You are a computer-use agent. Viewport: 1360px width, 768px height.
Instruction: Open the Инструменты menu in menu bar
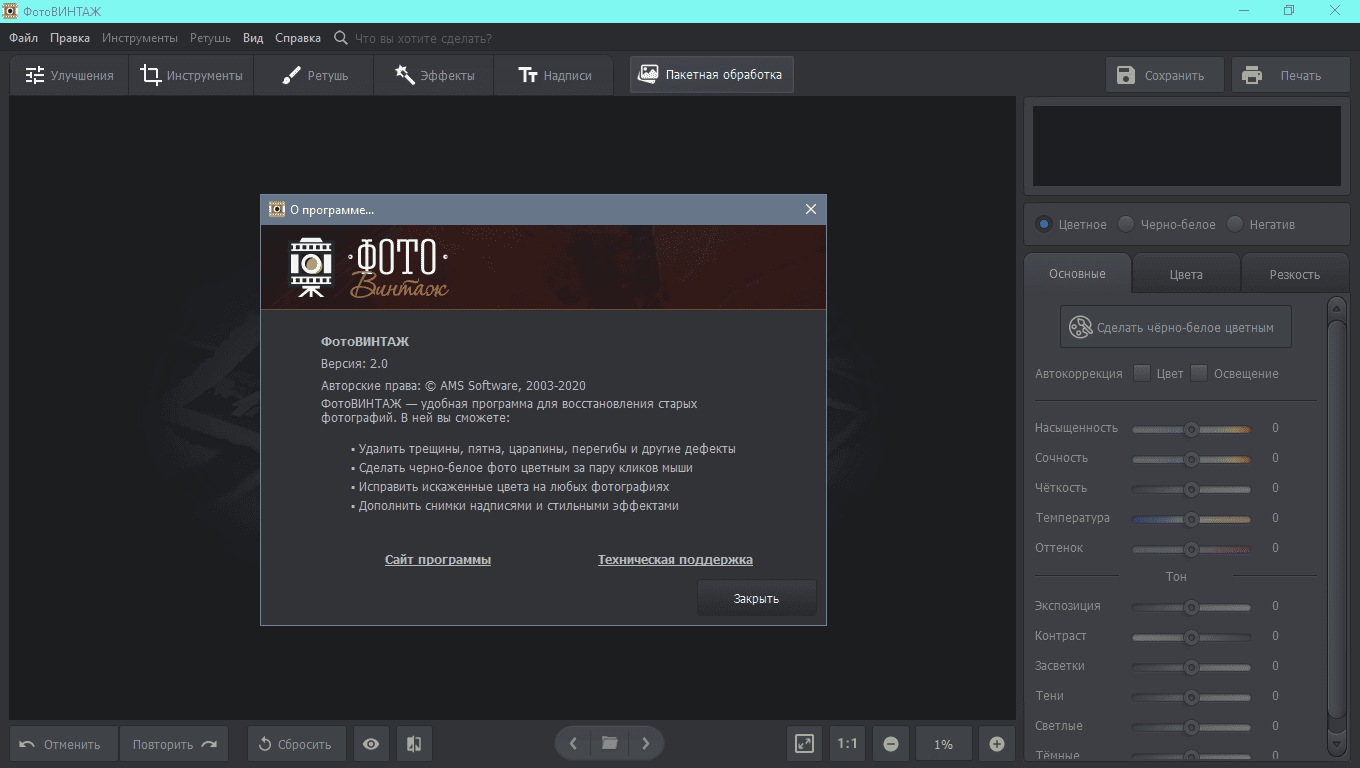pos(140,38)
